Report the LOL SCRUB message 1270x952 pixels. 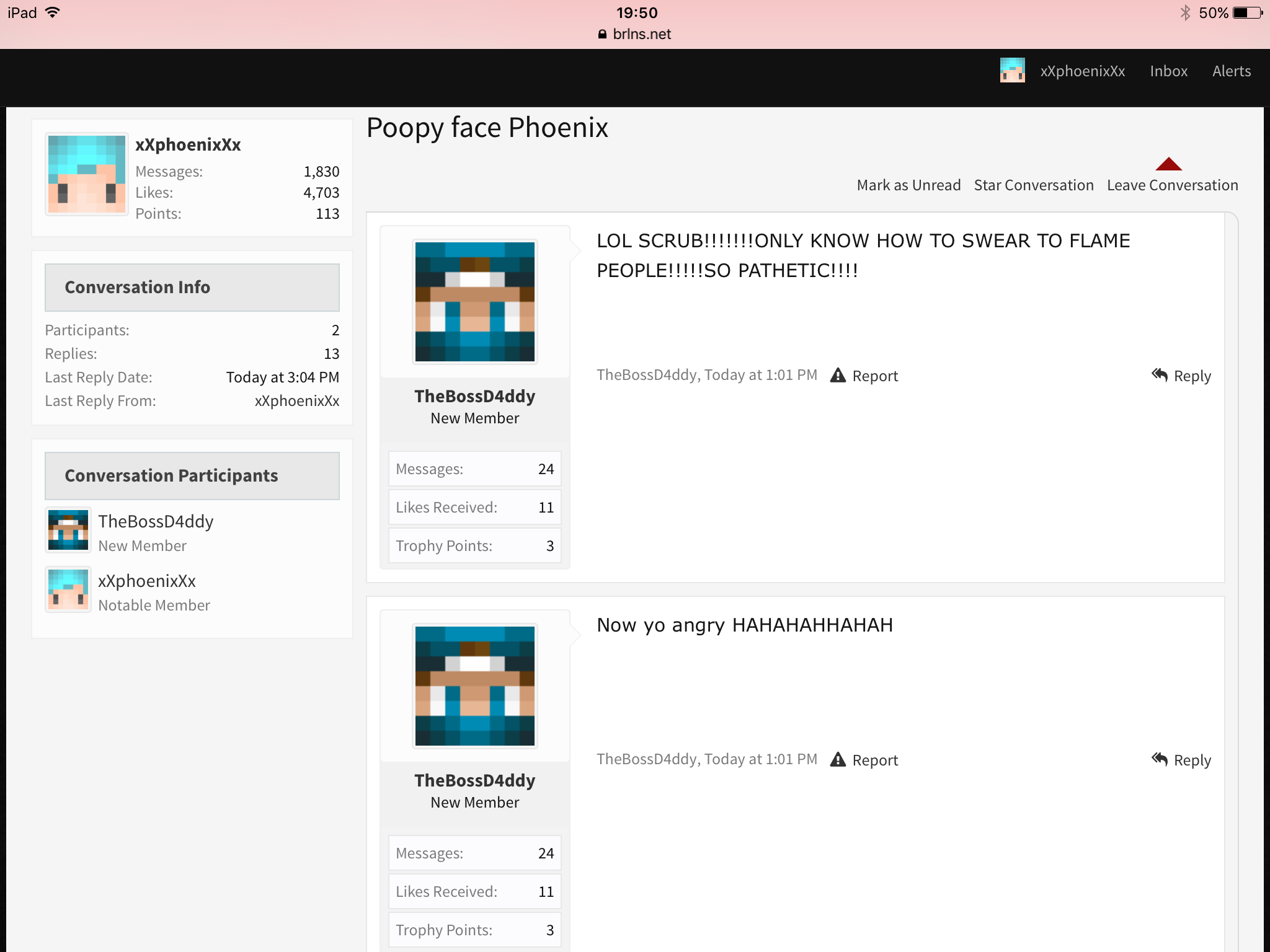click(x=874, y=376)
